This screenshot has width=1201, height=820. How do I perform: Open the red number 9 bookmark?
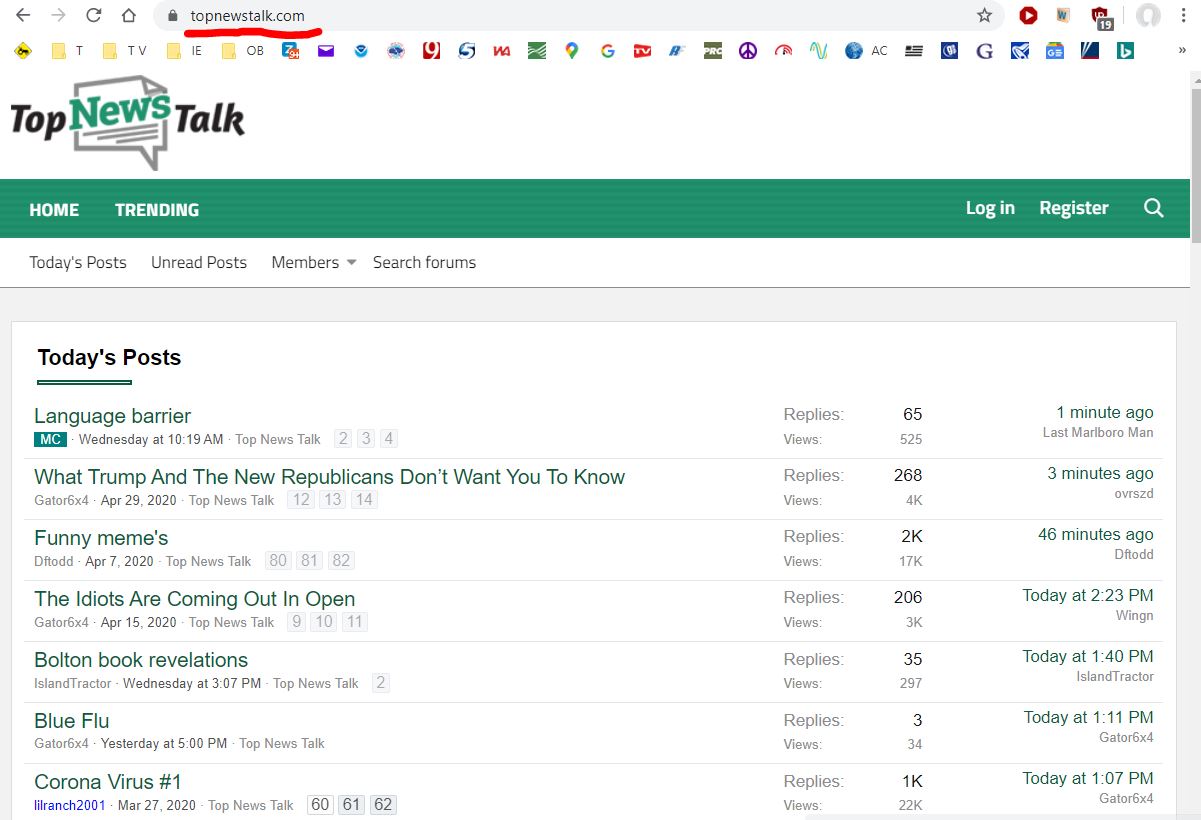tap(431, 50)
